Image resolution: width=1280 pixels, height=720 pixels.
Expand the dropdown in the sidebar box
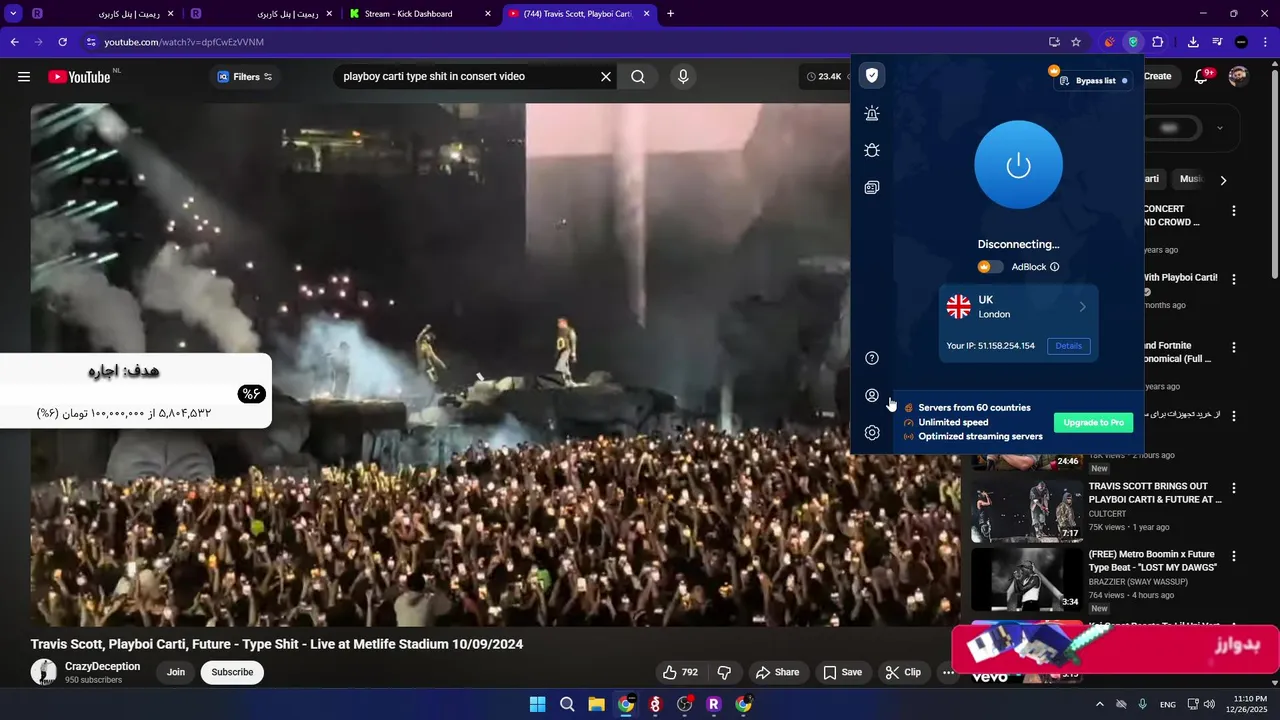(x=1219, y=128)
